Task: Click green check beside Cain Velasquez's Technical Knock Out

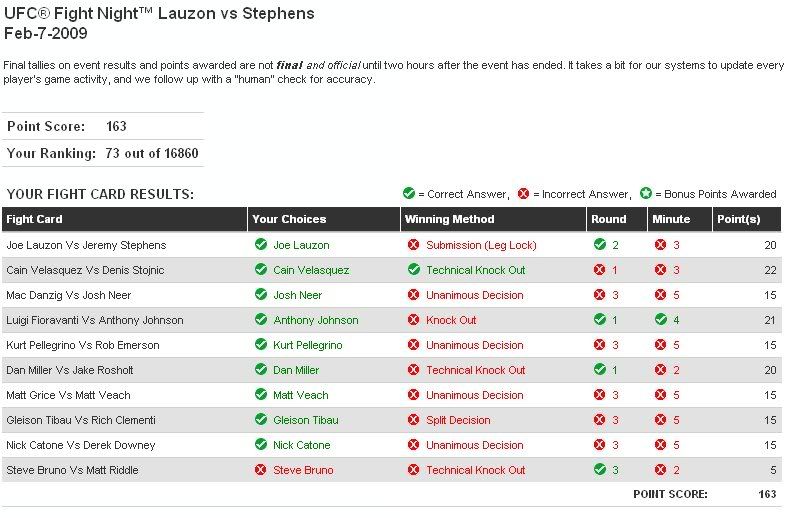Action: coord(413,270)
